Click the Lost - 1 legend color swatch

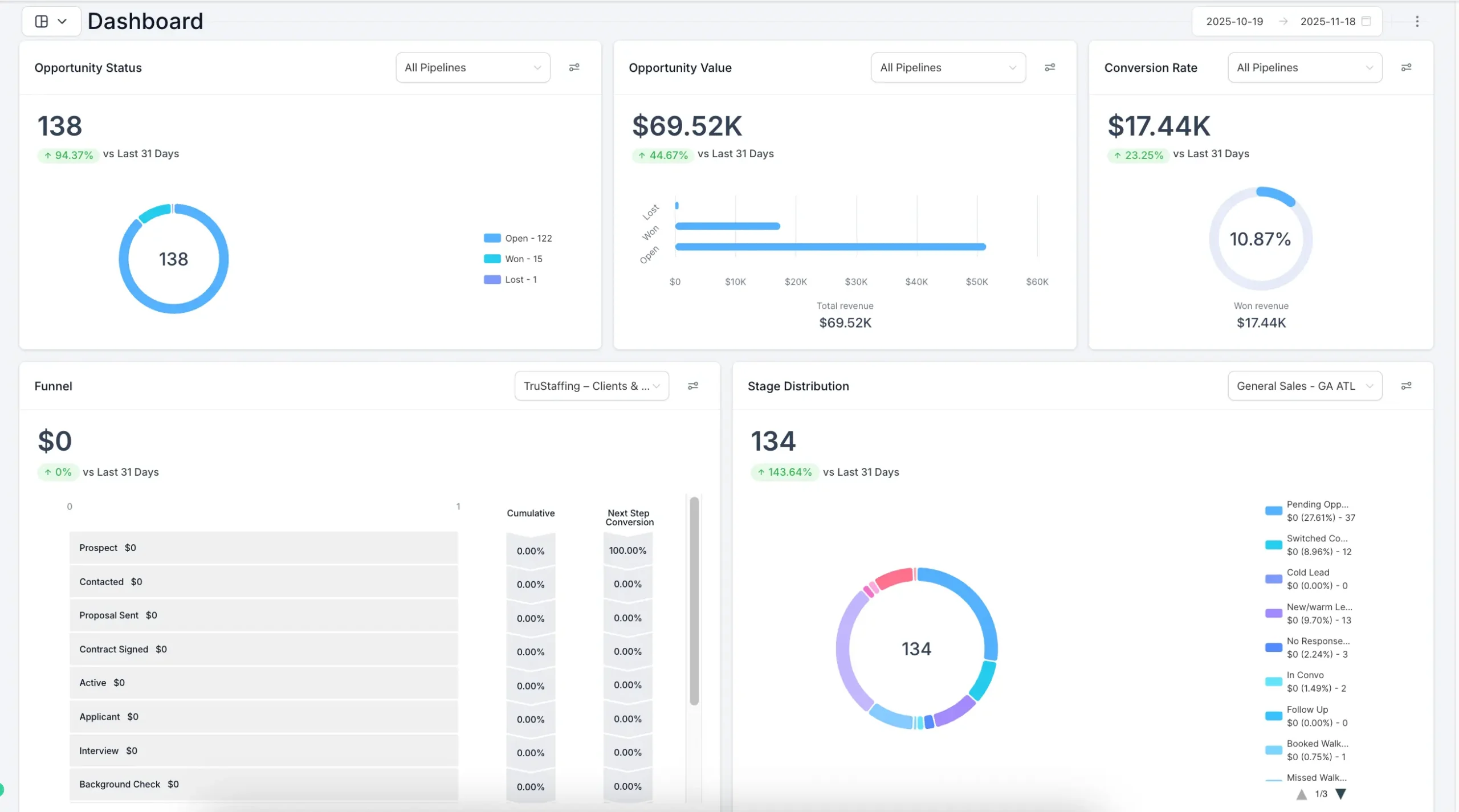coord(492,279)
